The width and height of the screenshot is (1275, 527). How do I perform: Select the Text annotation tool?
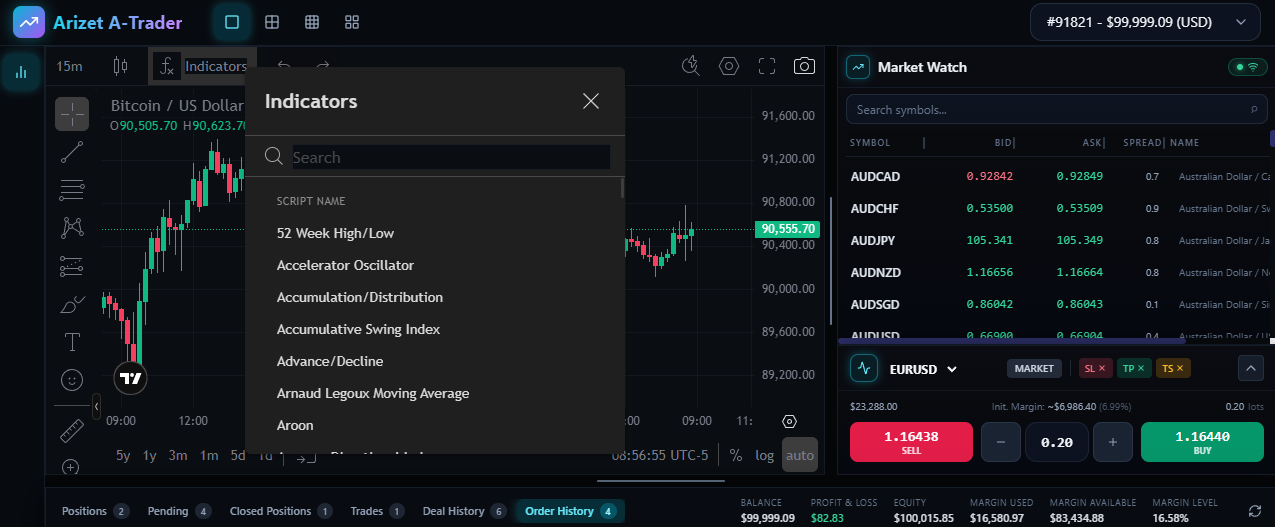(72, 342)
